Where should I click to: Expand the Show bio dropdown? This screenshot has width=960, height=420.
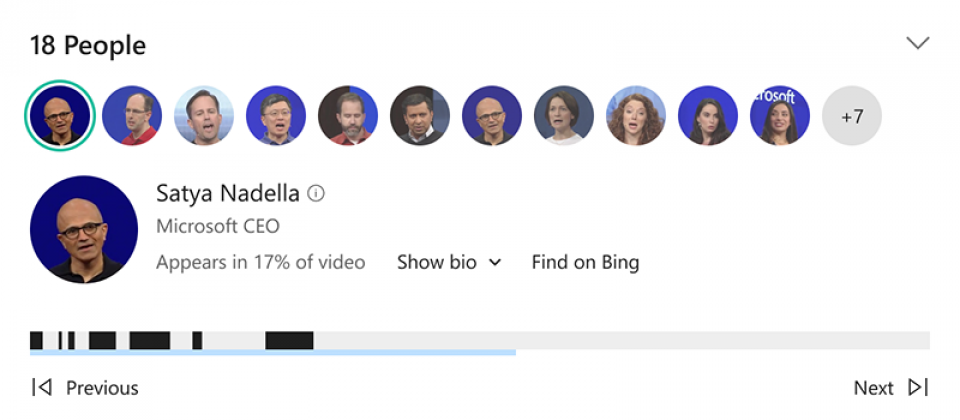(x=449, y=262)
